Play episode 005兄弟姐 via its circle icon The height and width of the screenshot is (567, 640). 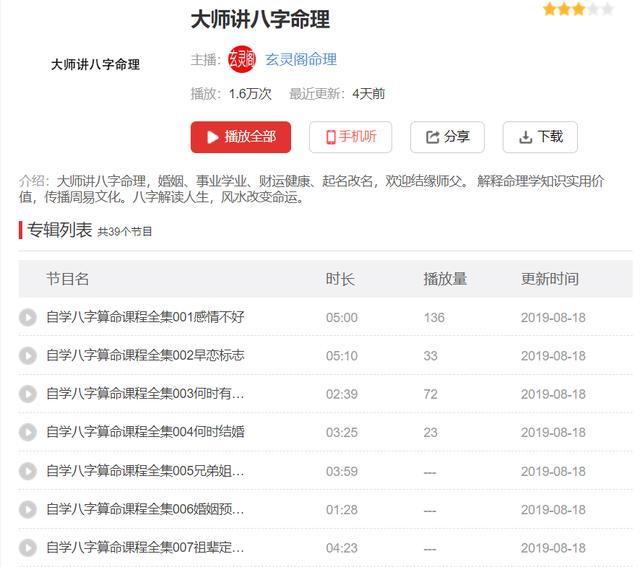click(x=28, y=471)
